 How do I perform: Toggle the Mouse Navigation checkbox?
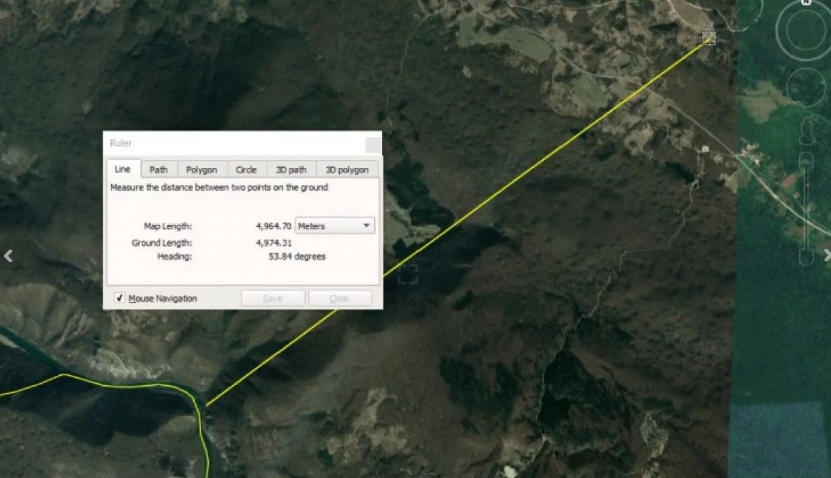120,298
